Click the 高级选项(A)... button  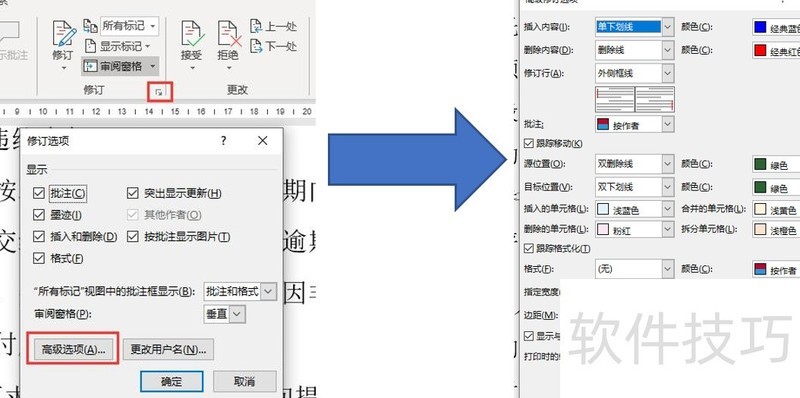73,349
